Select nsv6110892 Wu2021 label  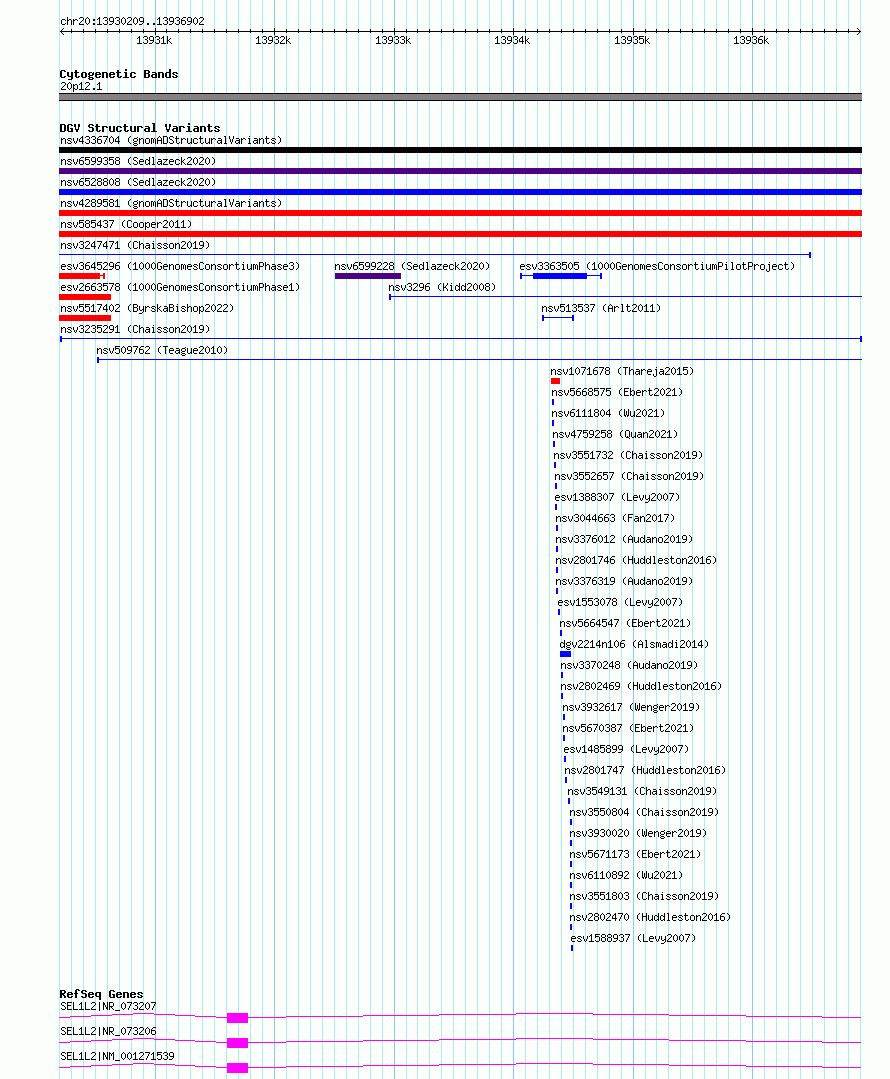[x=626, y=875]
